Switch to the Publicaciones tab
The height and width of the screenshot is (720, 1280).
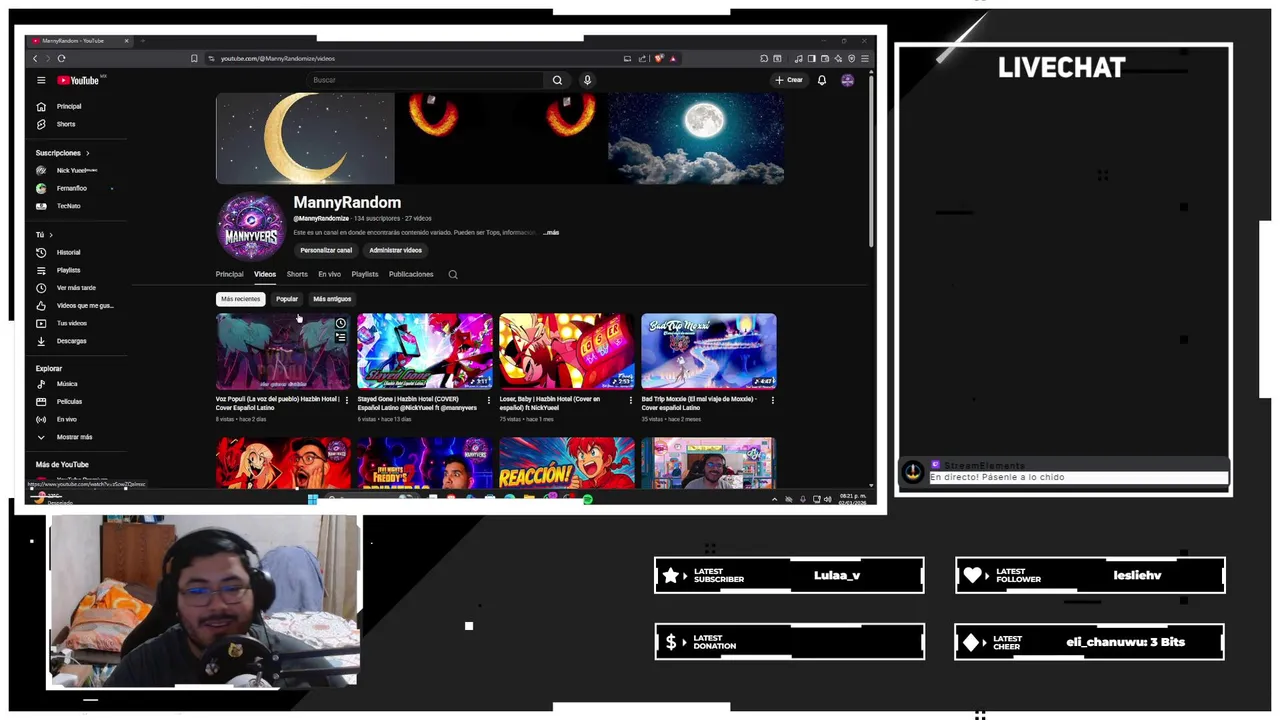pos(411,274)
